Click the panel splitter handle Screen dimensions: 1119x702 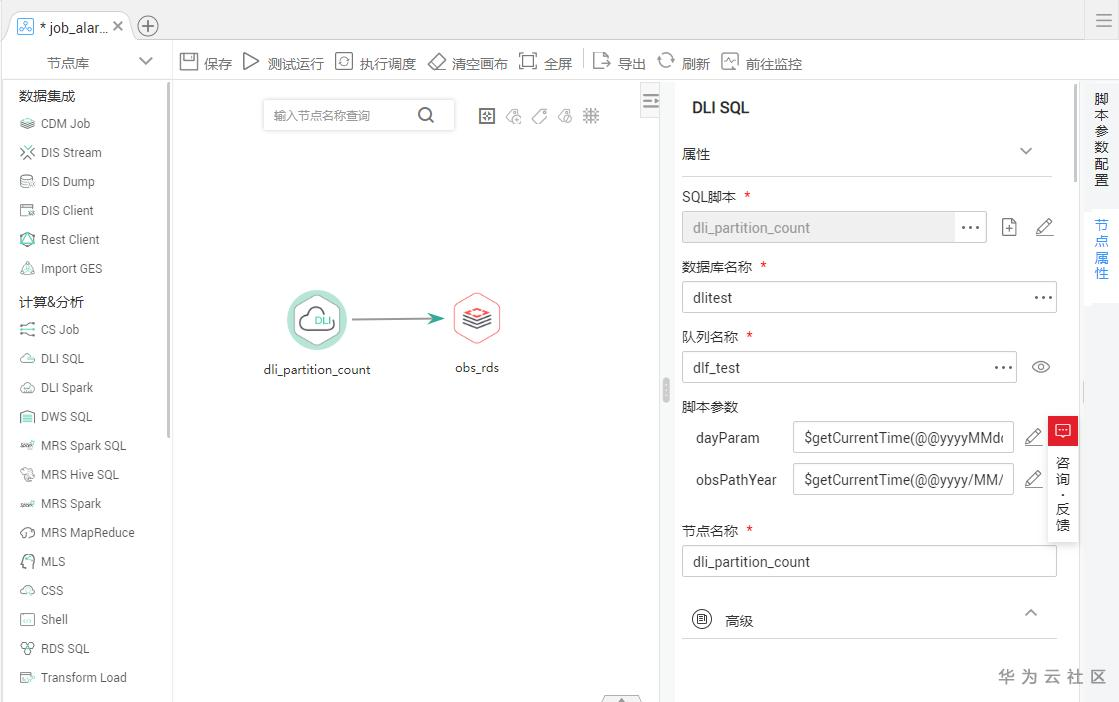click(x=666, y=390)
